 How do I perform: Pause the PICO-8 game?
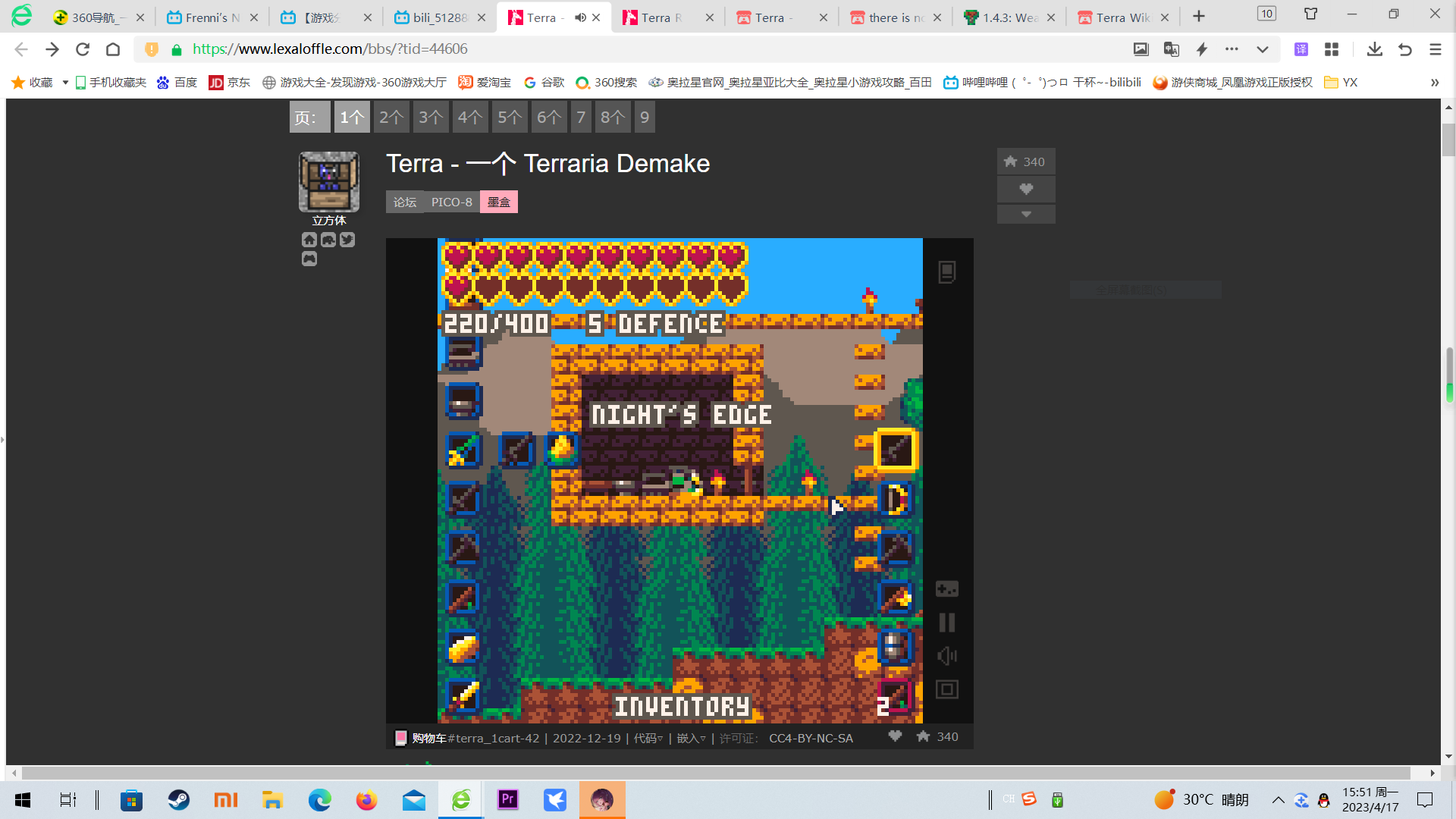click(x=946, y=623)
